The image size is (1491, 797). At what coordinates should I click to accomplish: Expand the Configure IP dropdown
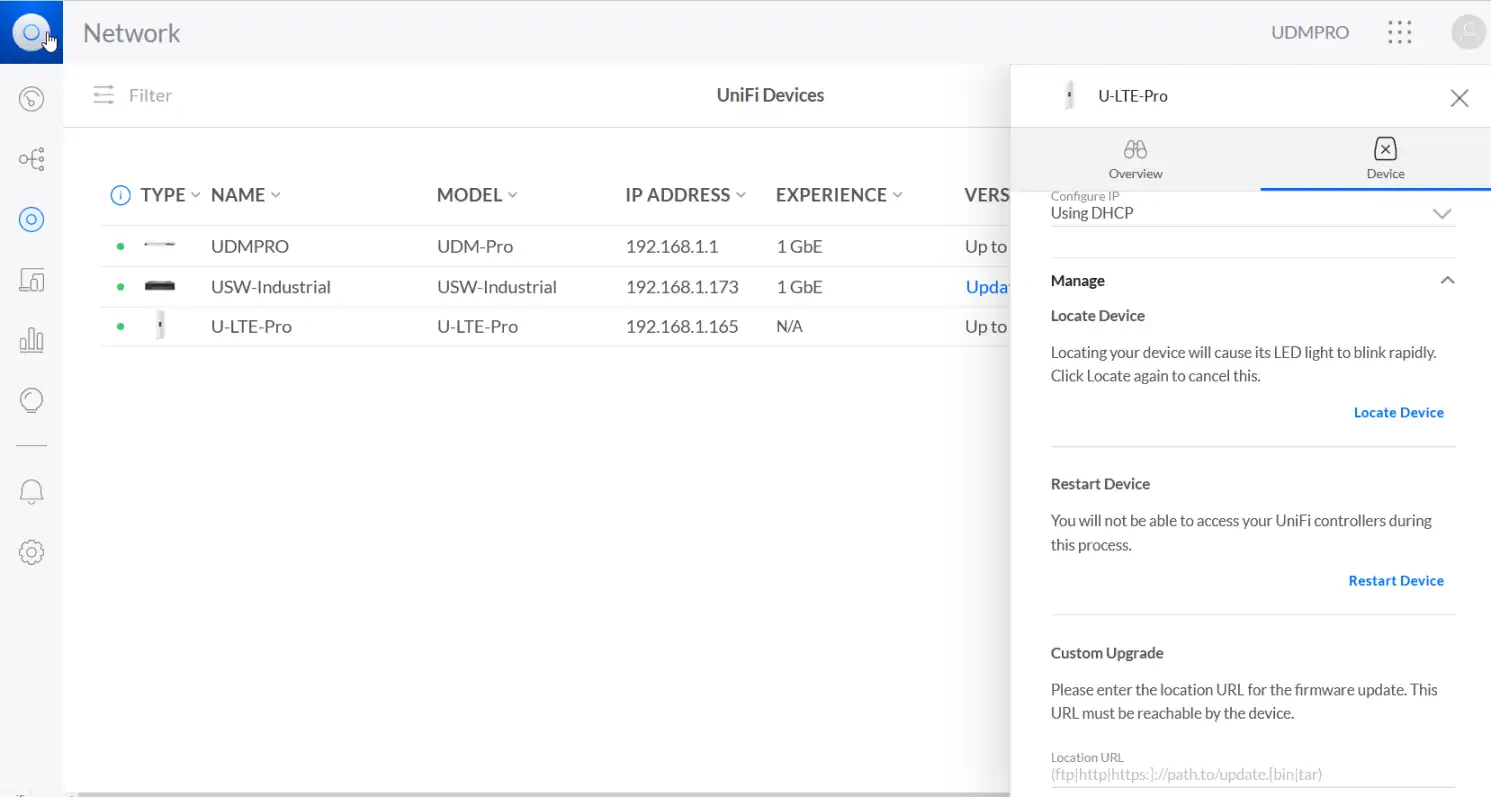tap(1252, 213)
